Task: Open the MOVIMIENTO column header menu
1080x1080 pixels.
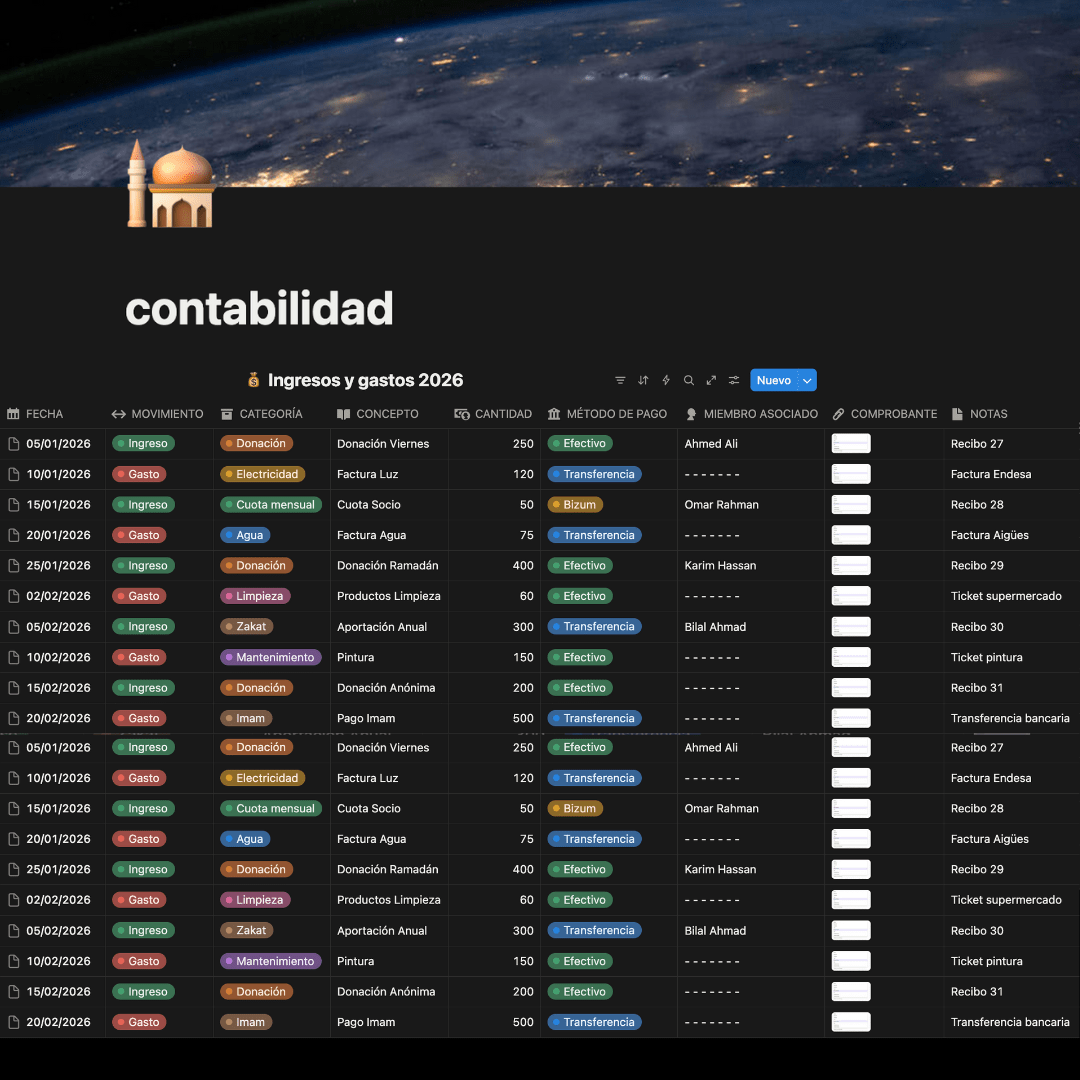Action: [158, 414]
